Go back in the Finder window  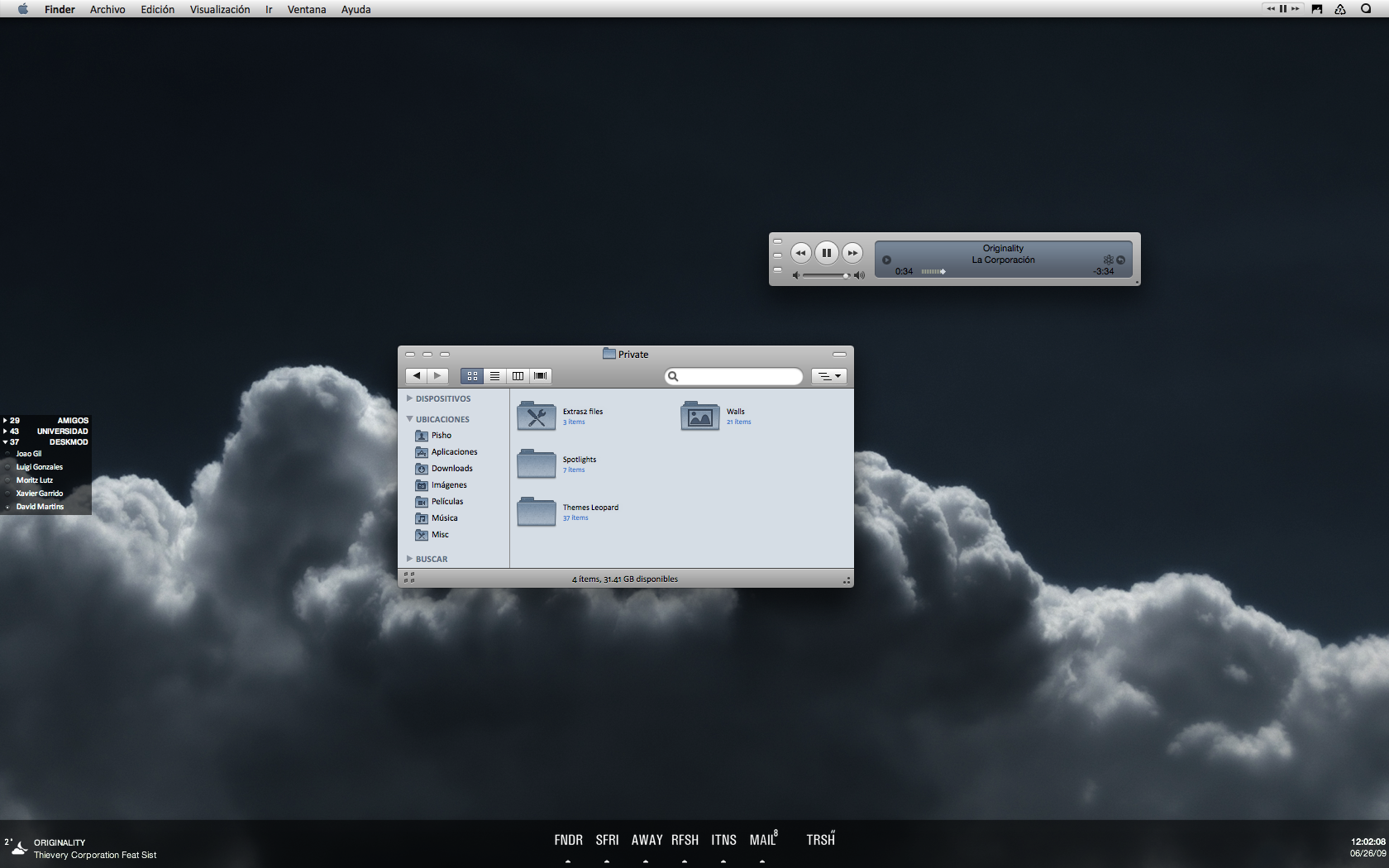417,376
